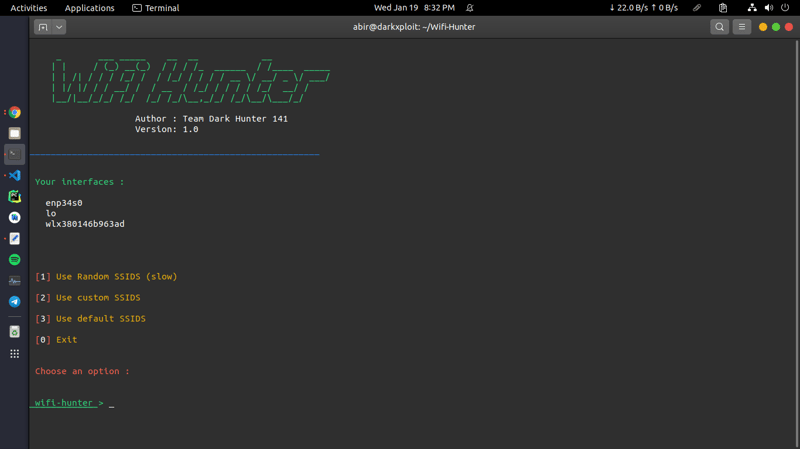Open a new terminal tab
This screenshot has height=449, width=800.
[x=43, y=27]
